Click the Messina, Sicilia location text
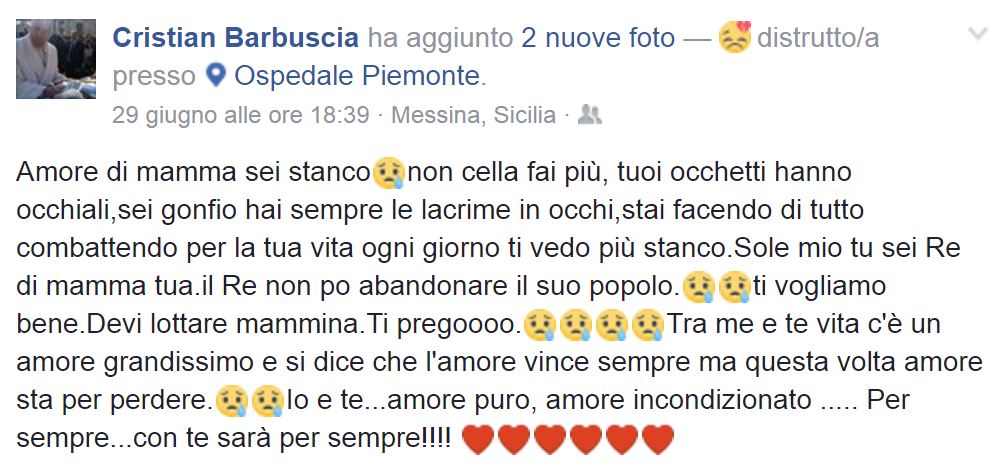1008x470 pixels. click(473, 115)
